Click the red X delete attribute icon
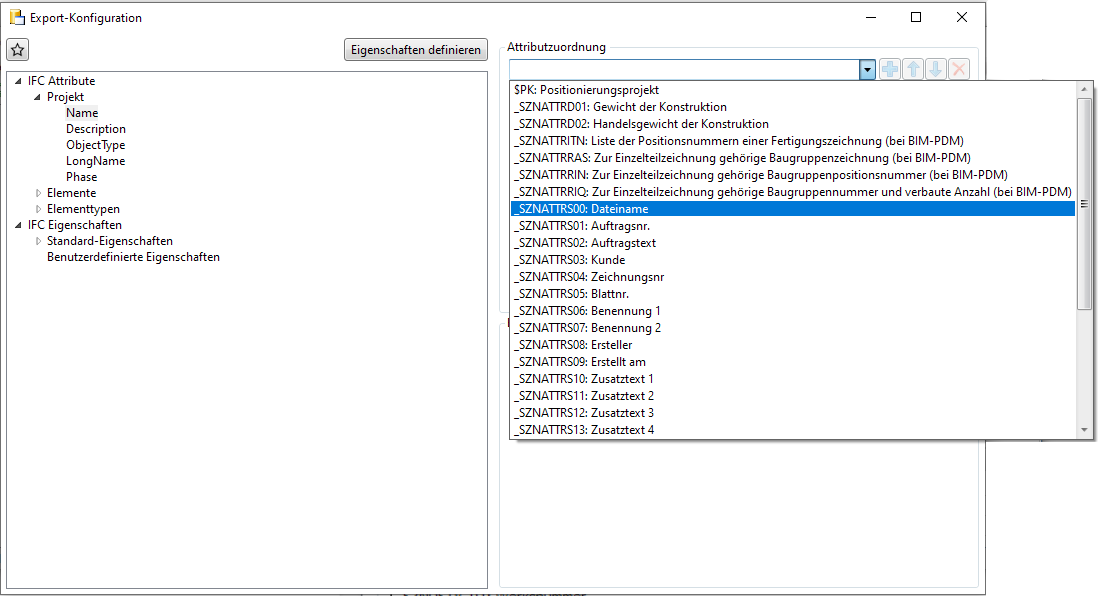The width and height of the screenshot is (1098, 596). tap(959, 69)
